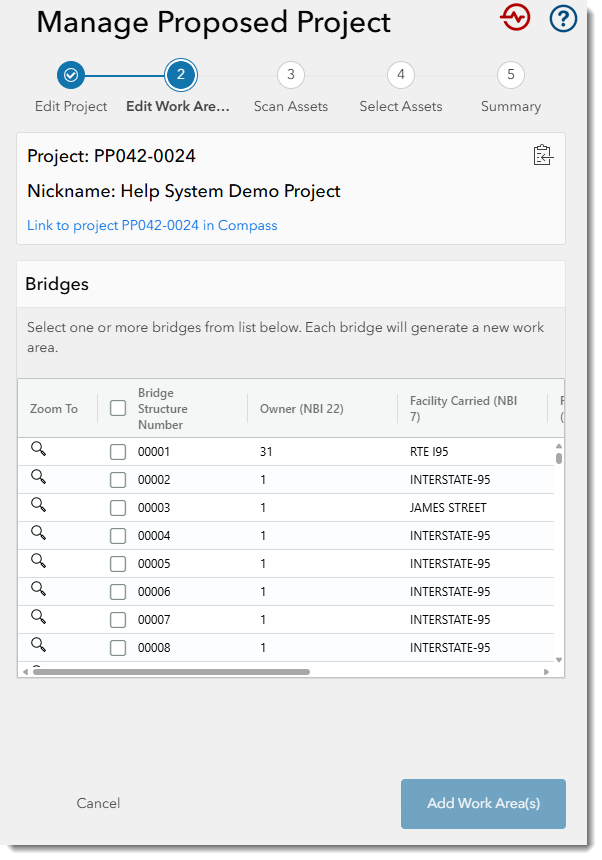Open step 5 Summary

(x=510, y=75)
